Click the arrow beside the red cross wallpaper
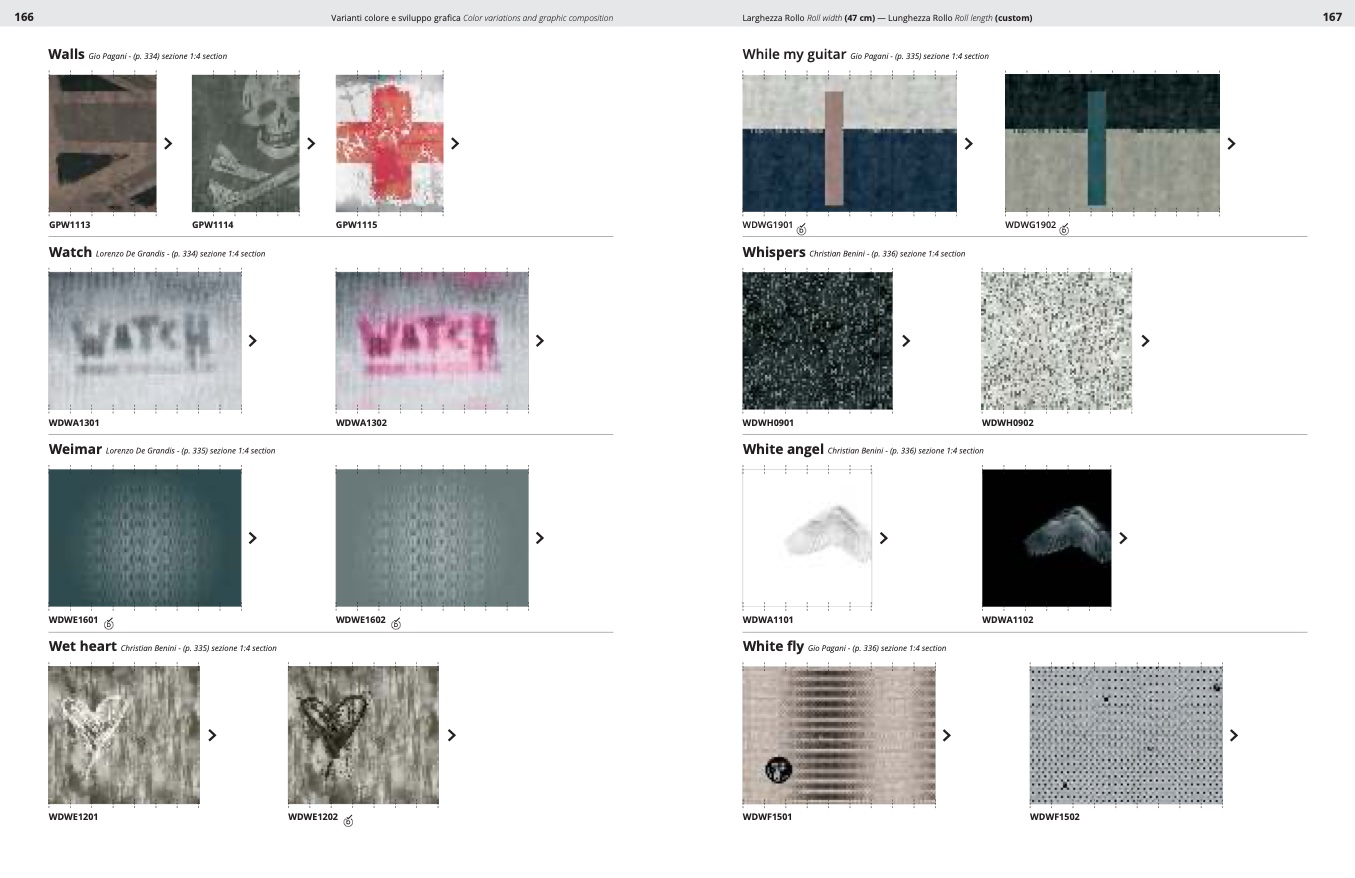 click(455, 144)
